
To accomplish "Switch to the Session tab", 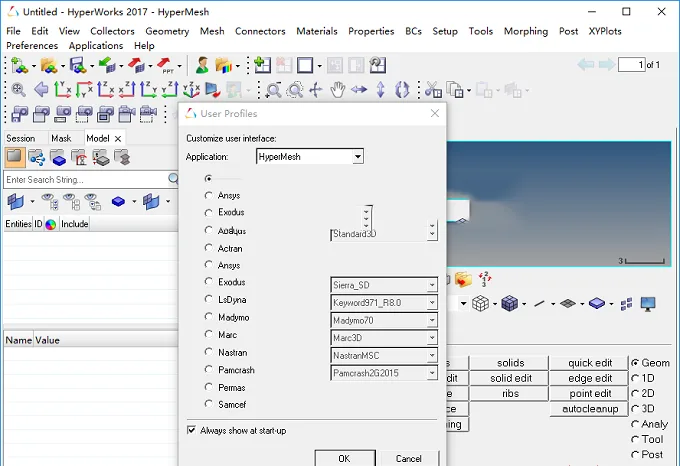I will coord(21,138).
